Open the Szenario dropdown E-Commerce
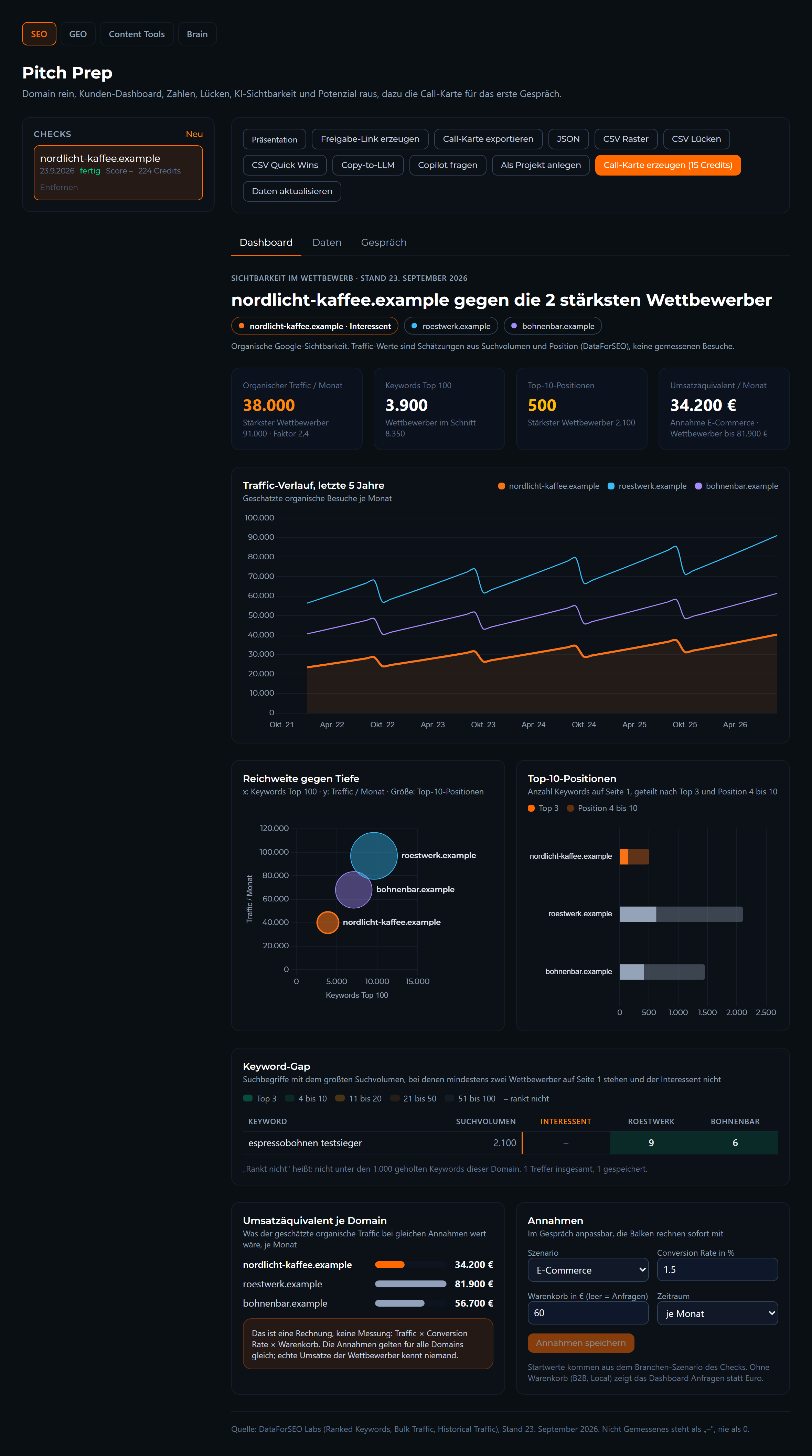812x1456 pixels. (x=588, y=1269)
